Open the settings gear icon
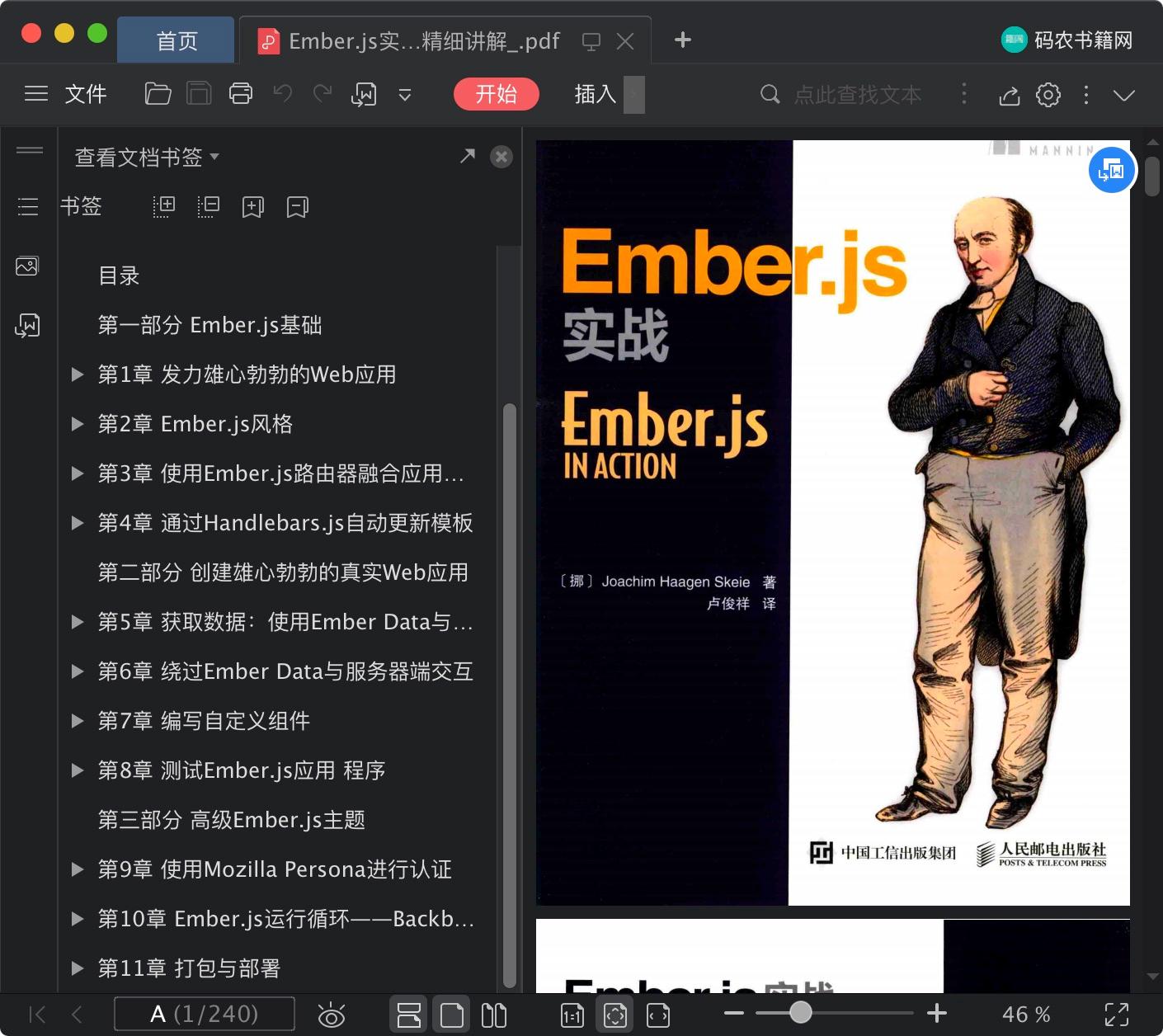 coord(1048,95)
